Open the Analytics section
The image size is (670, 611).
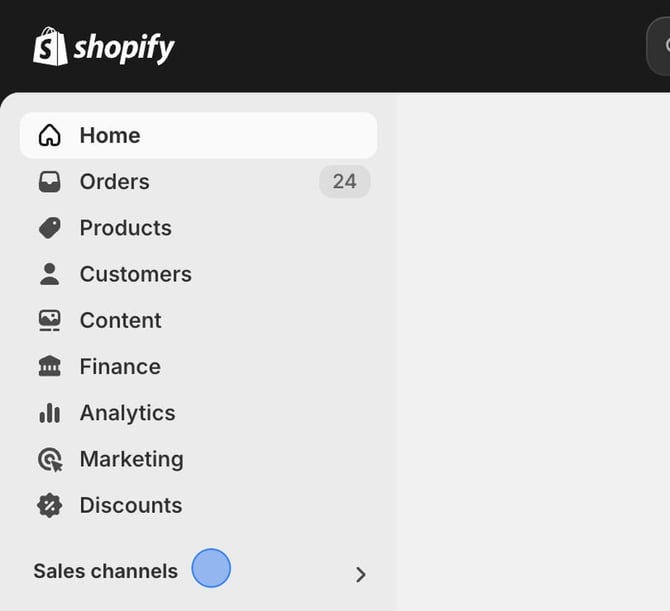point(128,413)
